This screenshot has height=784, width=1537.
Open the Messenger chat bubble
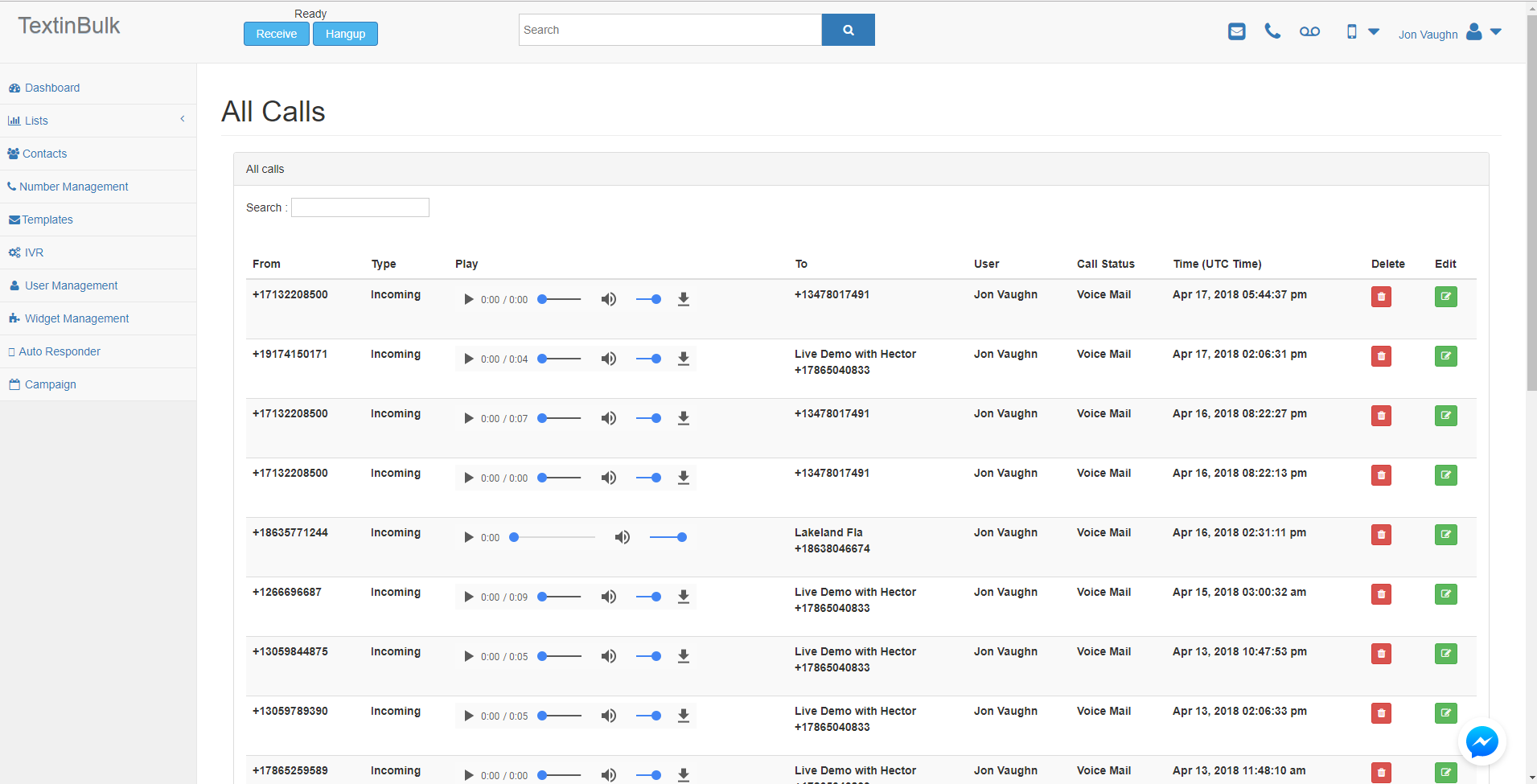pyautogui.click(x=1482, y=741)
